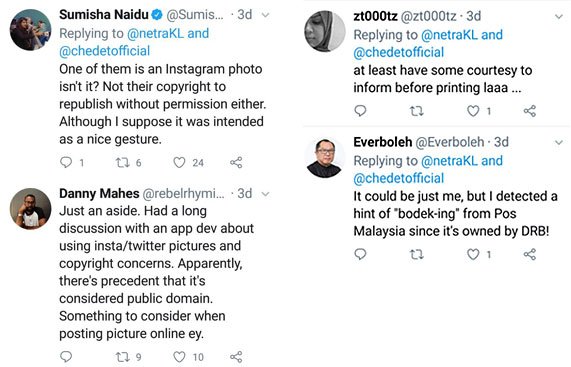
Task: Open chevron menu on Everboleh's tweet
Action: (x=559, y=142)
